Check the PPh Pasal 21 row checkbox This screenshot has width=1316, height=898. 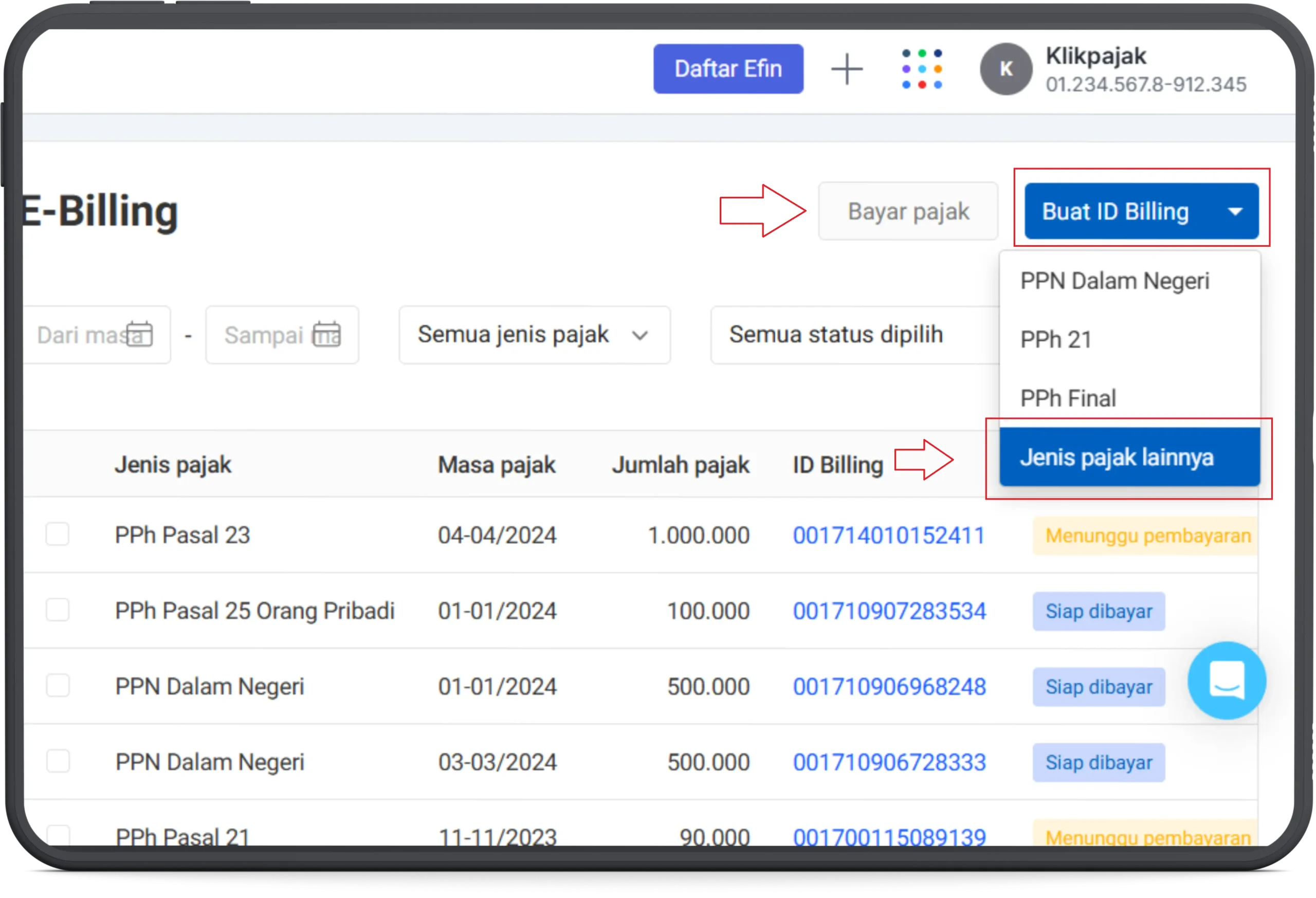(58, 836)
